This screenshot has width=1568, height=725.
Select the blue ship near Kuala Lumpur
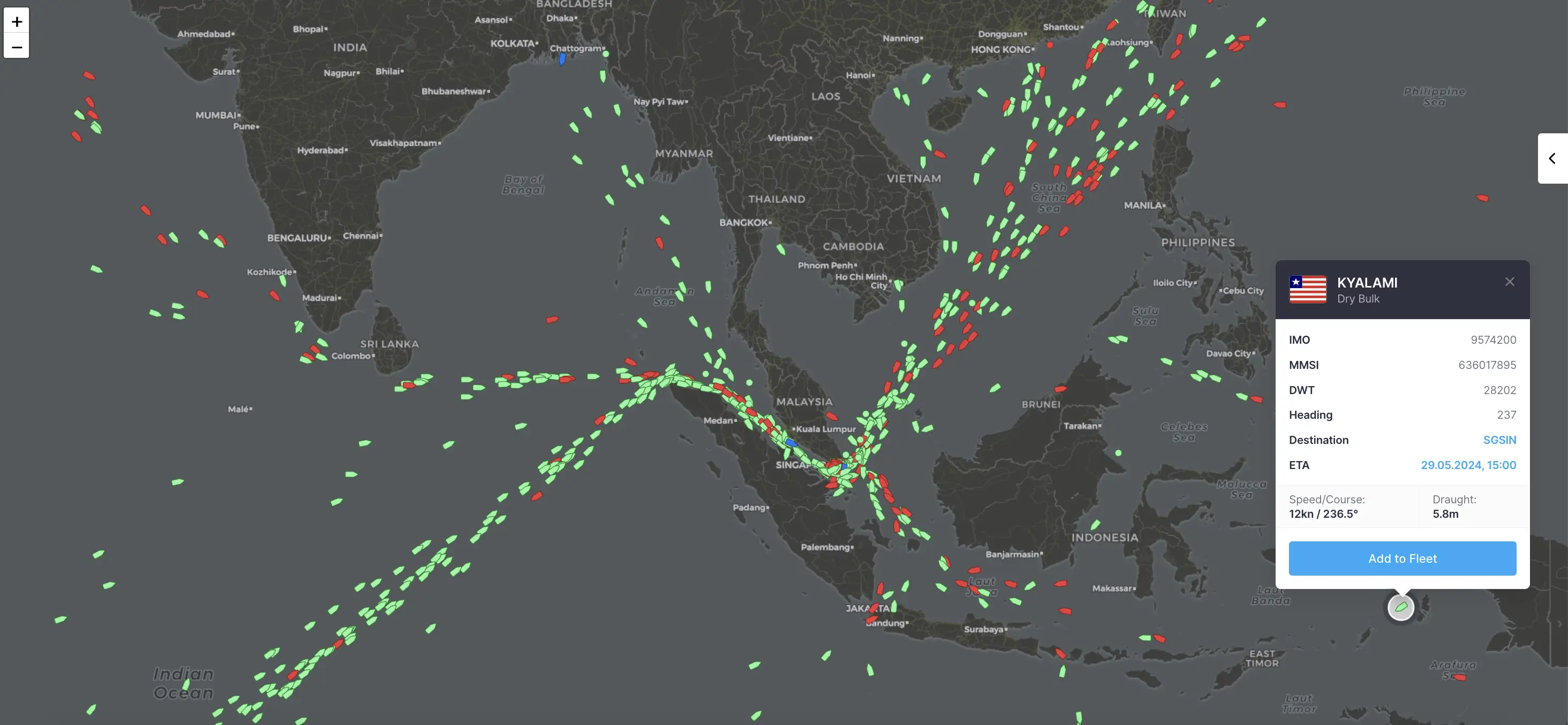(791, 442)
